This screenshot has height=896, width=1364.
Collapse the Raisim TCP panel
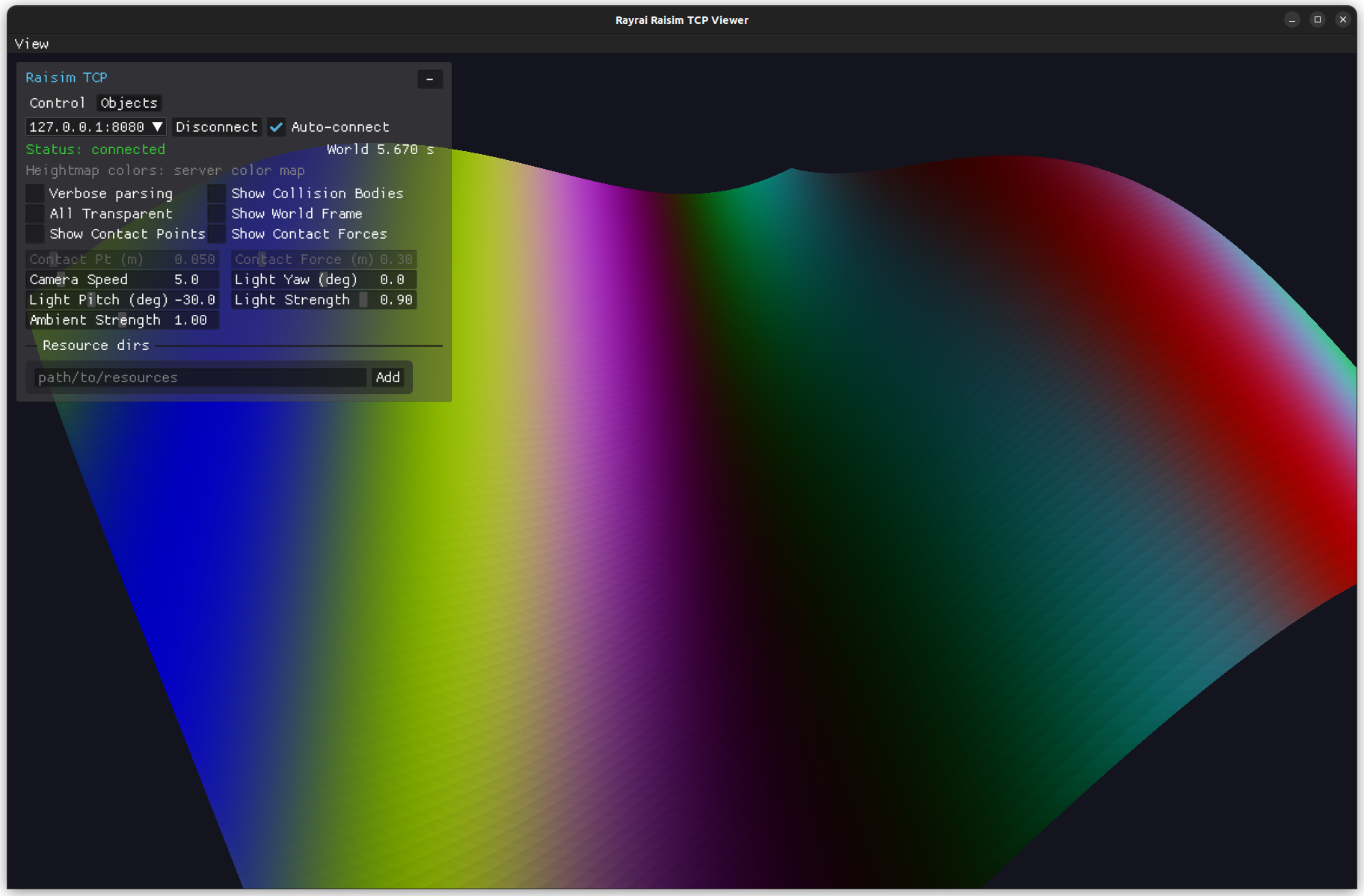pyautogui.click(x=430, y=79)
